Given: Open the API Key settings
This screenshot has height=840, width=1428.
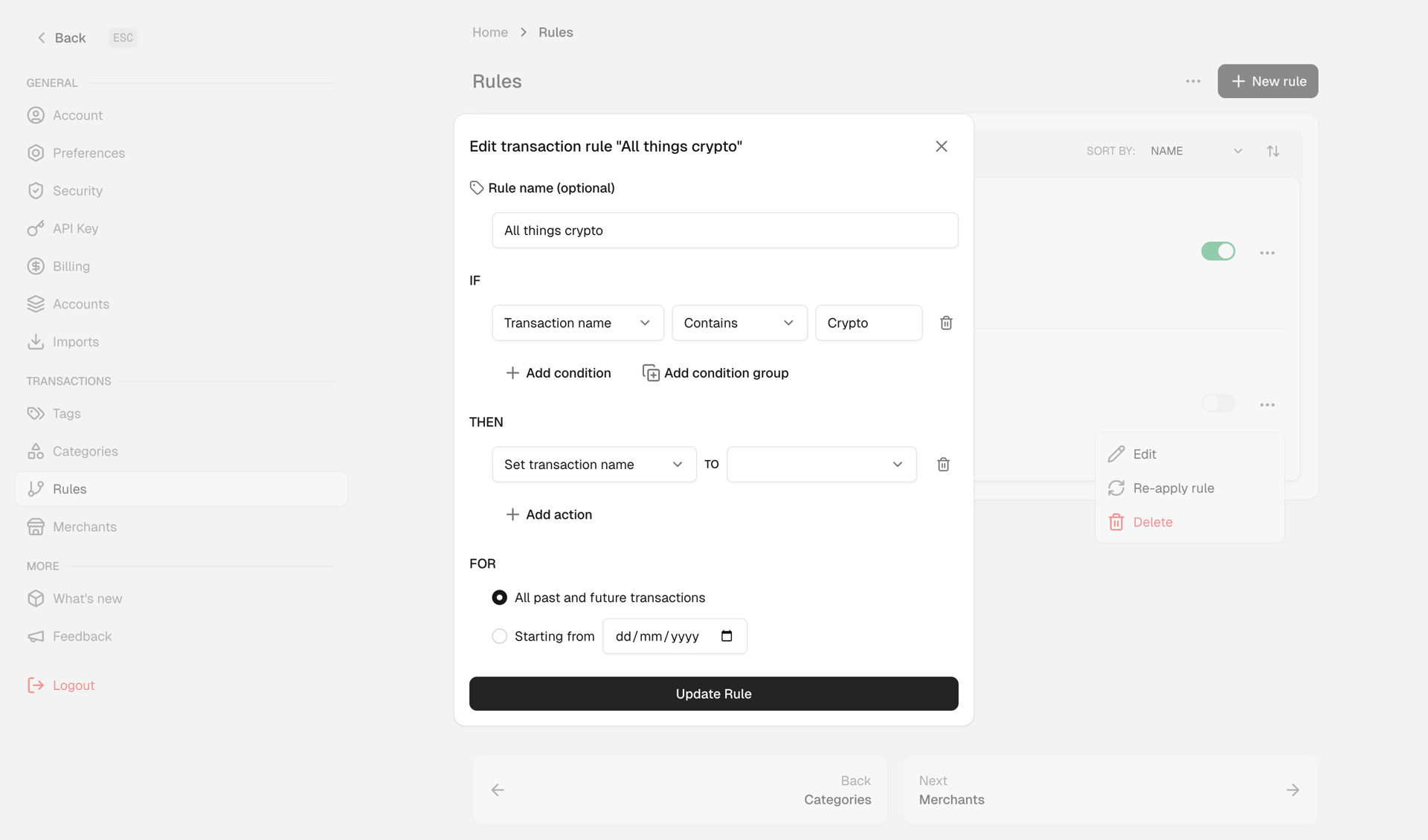Looking at the screenshot, I should 75,228.
